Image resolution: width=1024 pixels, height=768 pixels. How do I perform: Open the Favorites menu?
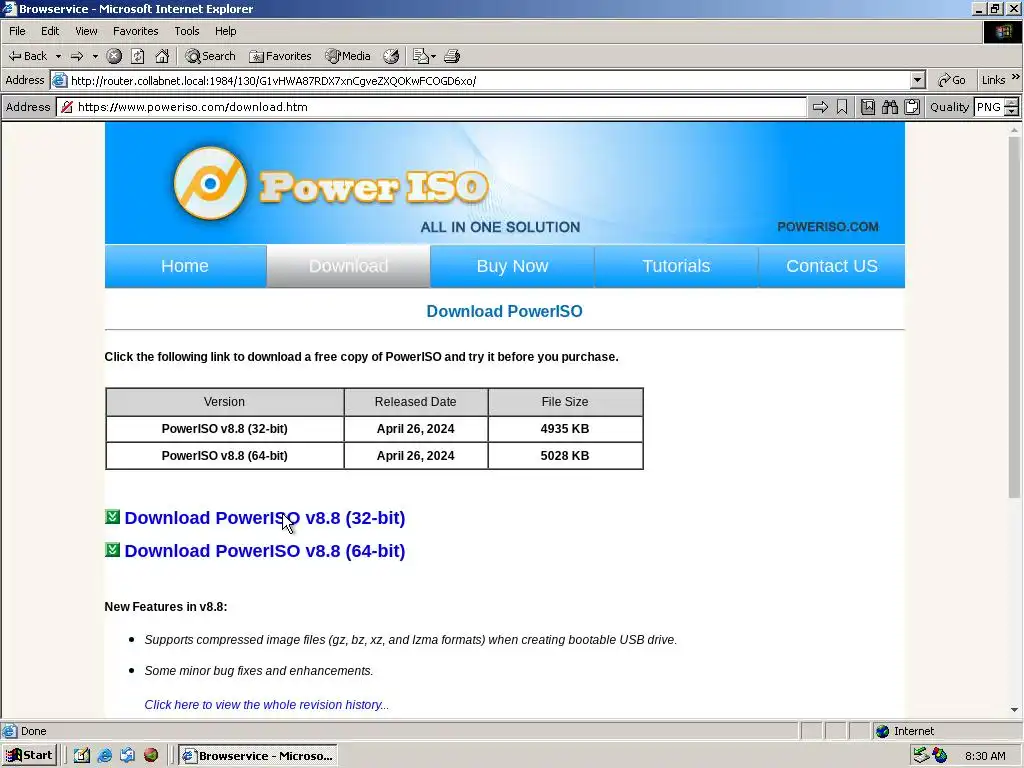coord(135,31)
